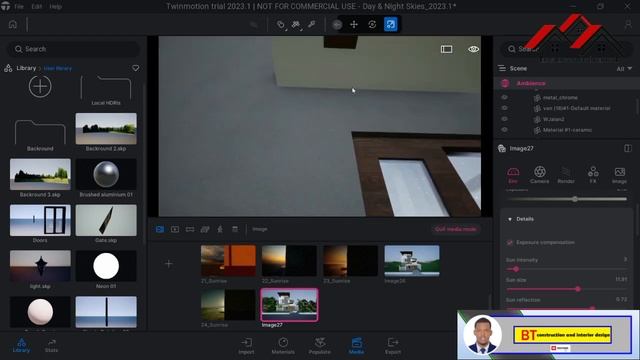
Task: Click the Library search field
Action: point(74,49)
